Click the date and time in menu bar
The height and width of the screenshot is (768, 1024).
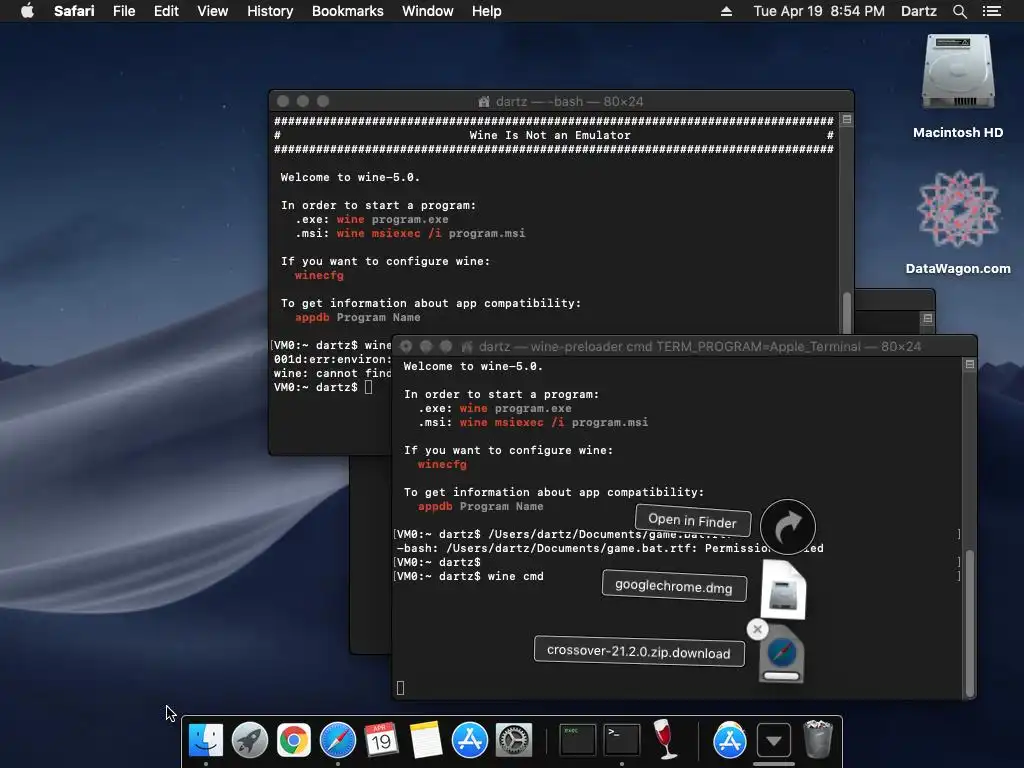(819, 11)
